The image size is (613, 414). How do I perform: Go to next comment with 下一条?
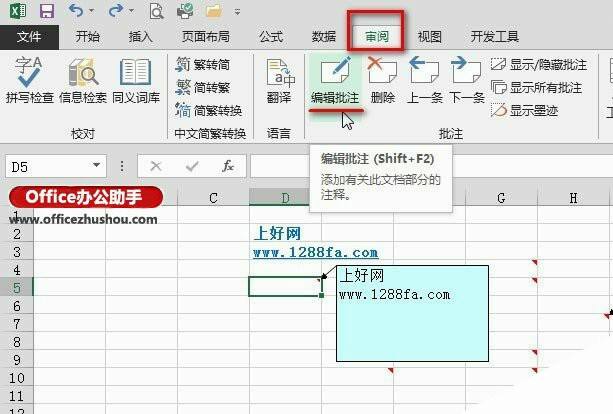[467, 81]
